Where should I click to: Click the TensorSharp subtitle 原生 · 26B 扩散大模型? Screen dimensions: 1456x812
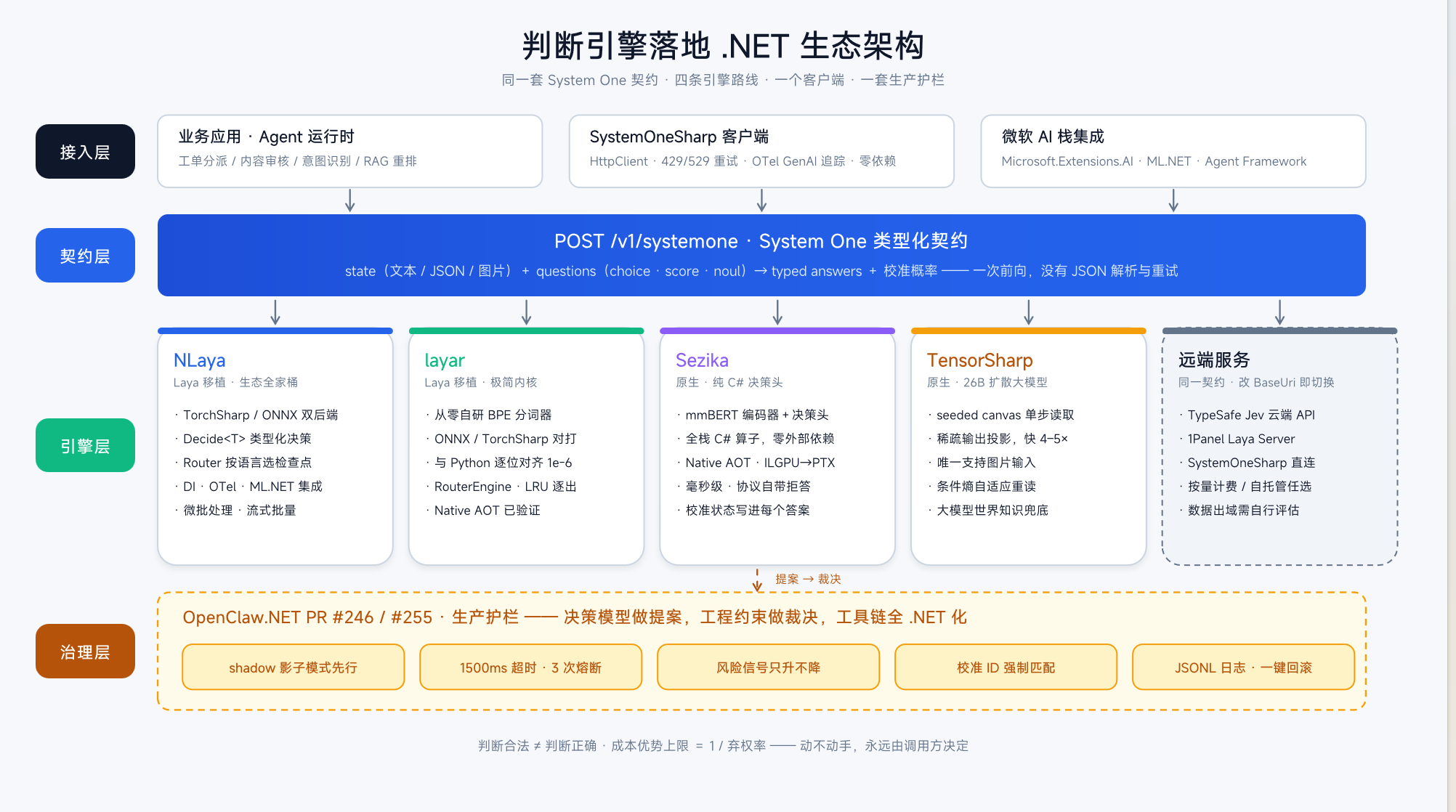(x=987, y=383)
